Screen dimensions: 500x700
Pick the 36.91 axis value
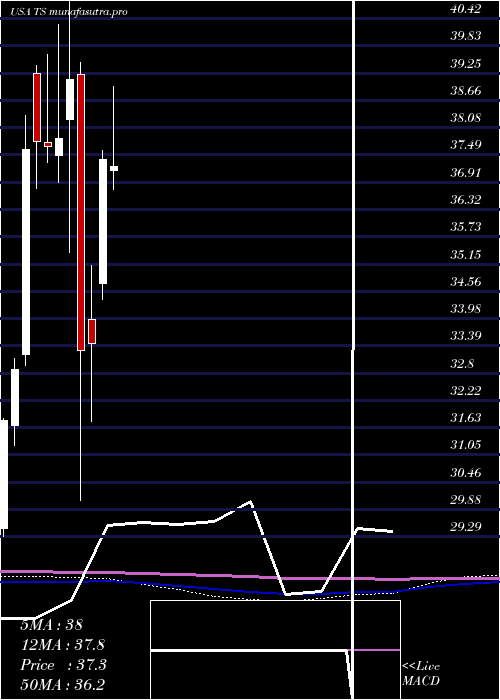[466, 173]
